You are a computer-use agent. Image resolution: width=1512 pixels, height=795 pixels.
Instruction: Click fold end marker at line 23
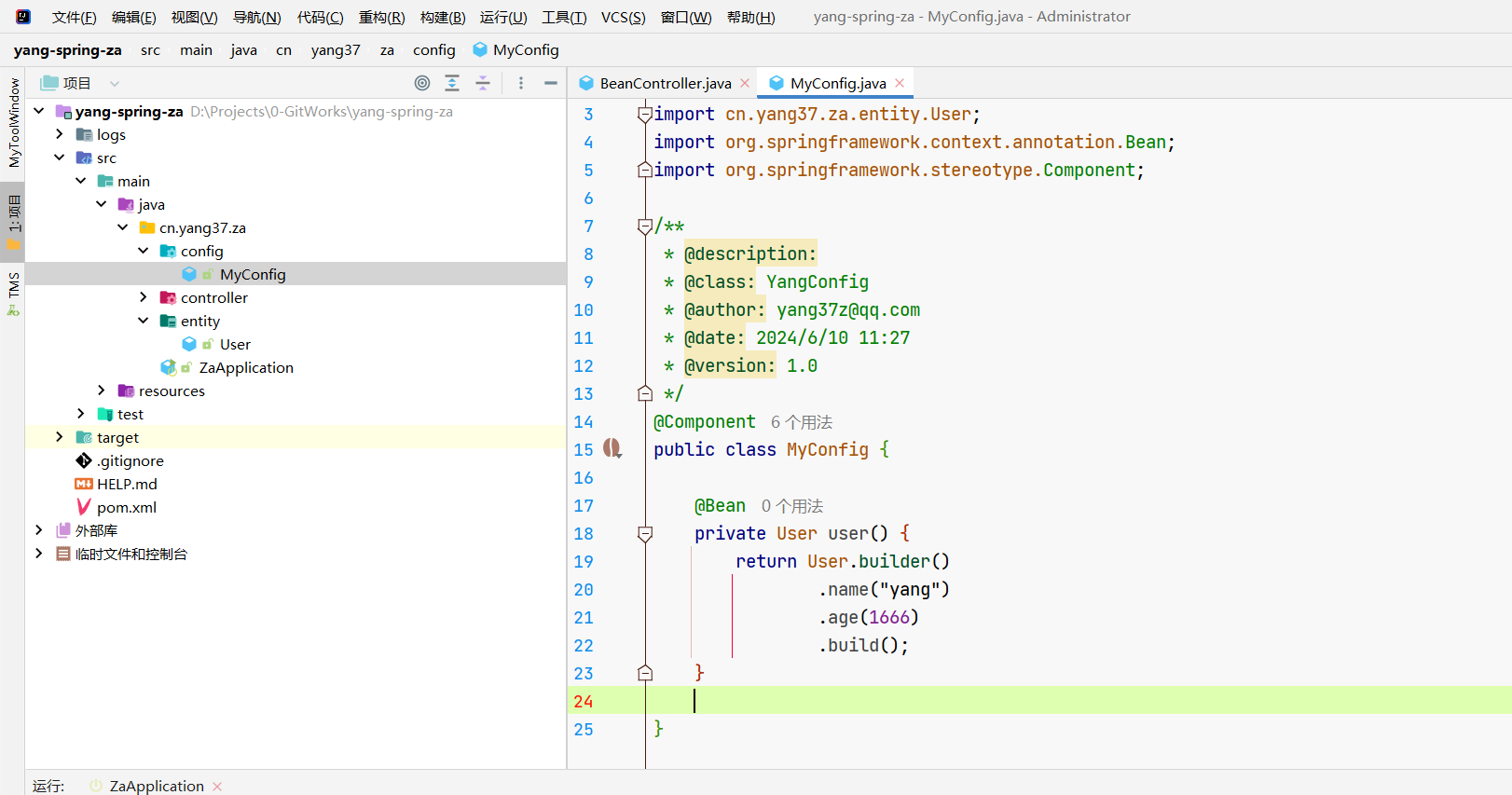click(x=644, y=673)
